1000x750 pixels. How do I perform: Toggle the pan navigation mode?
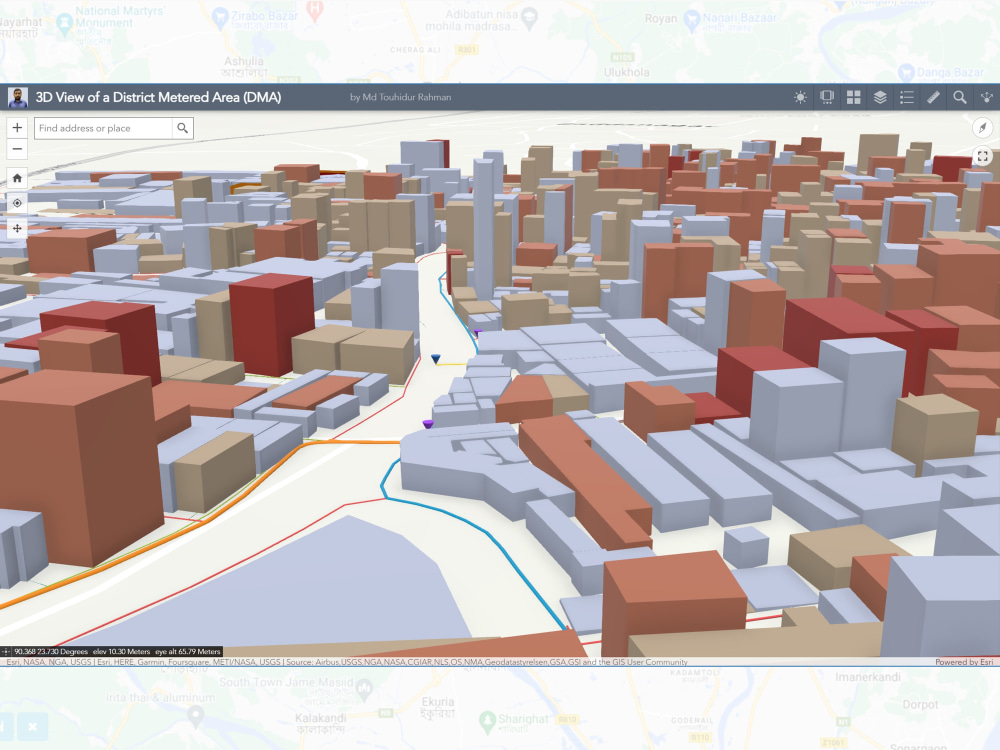pos(16,229)
